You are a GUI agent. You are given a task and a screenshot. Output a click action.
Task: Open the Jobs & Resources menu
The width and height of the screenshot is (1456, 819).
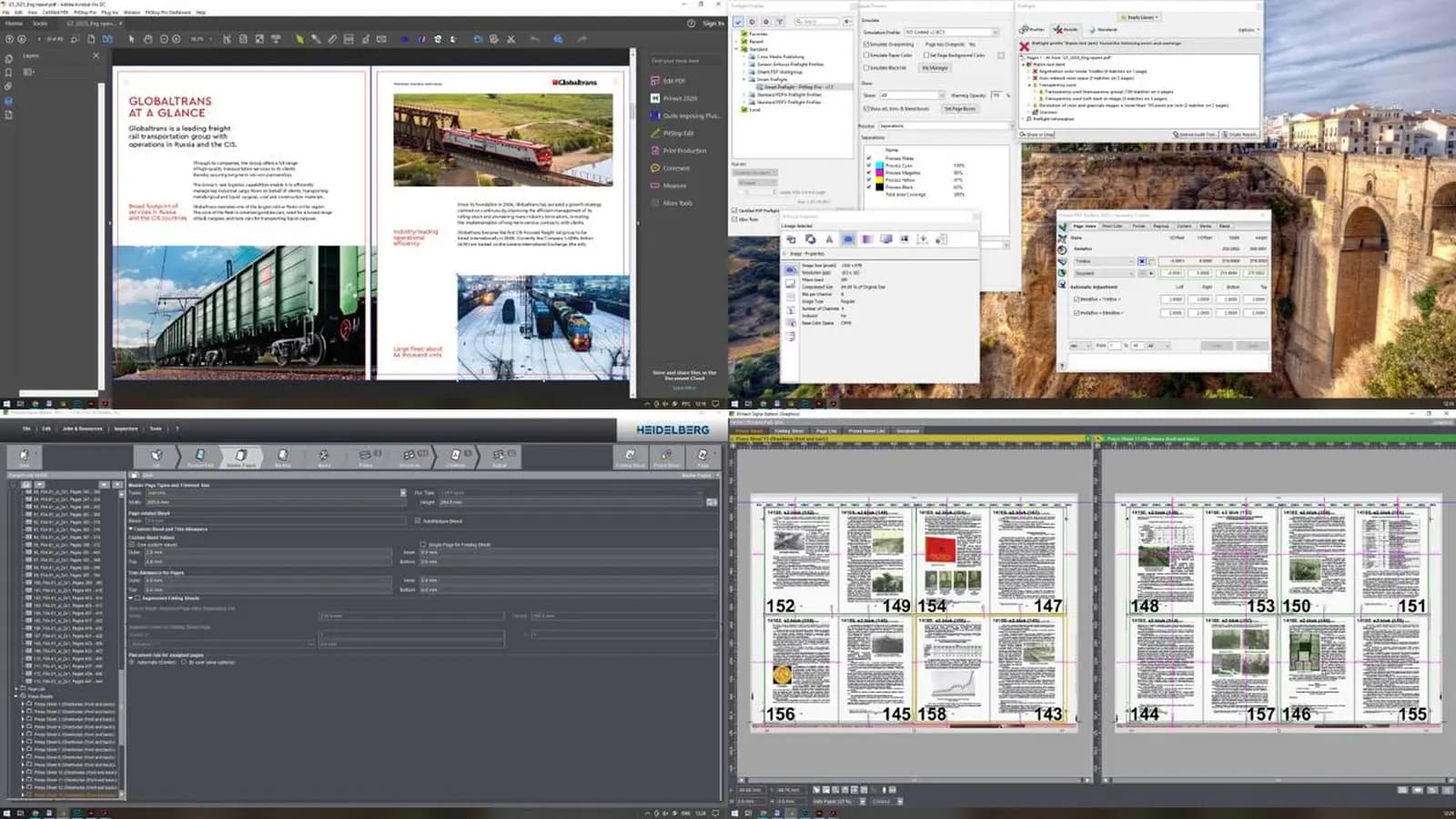pos(82,429)
